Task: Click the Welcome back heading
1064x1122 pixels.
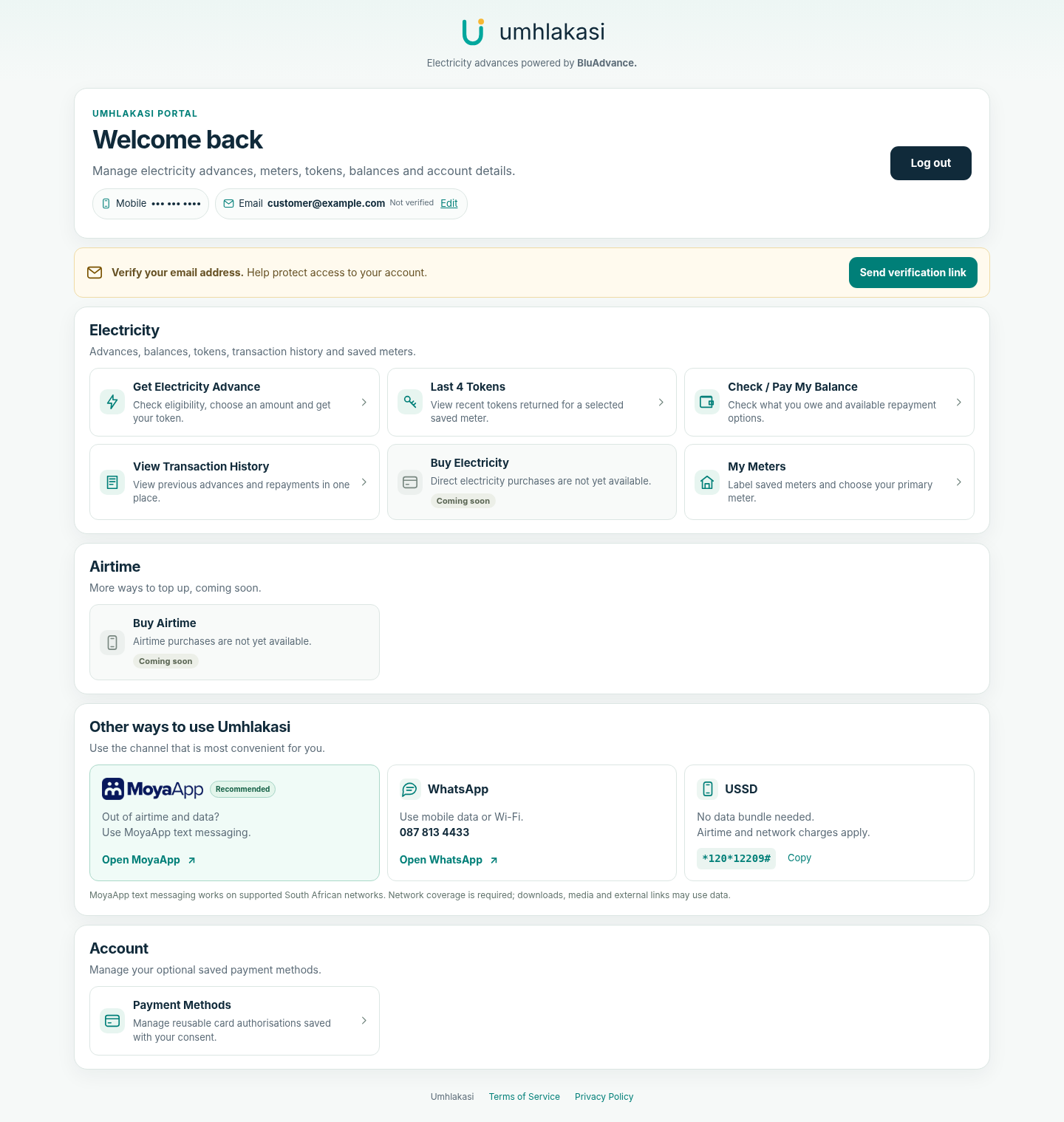Action: pyautogui.click(x=178, y=140)
